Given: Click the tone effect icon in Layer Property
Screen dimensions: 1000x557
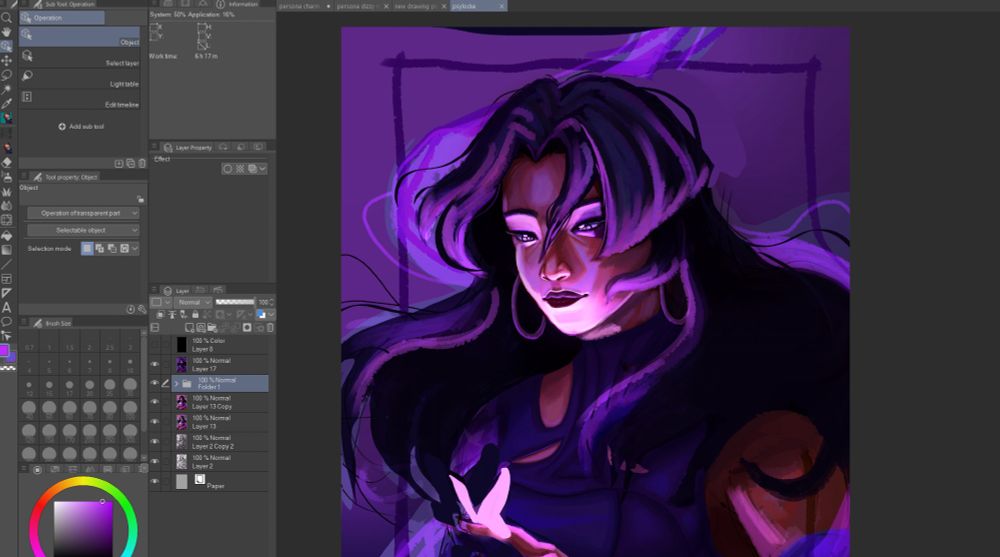Looking at the screenshot, I should [240, 168].
